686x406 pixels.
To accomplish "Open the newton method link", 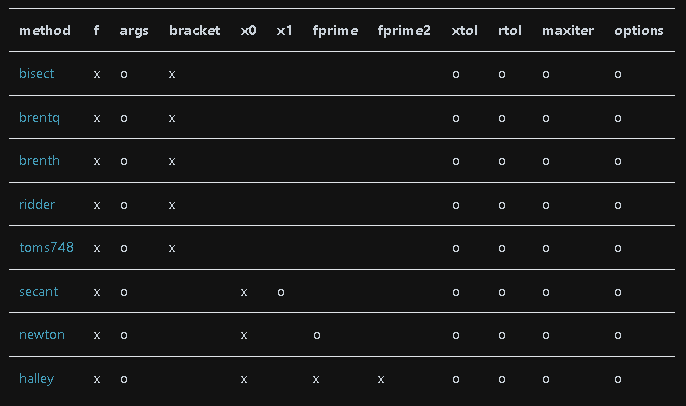I will coord(42,335).
